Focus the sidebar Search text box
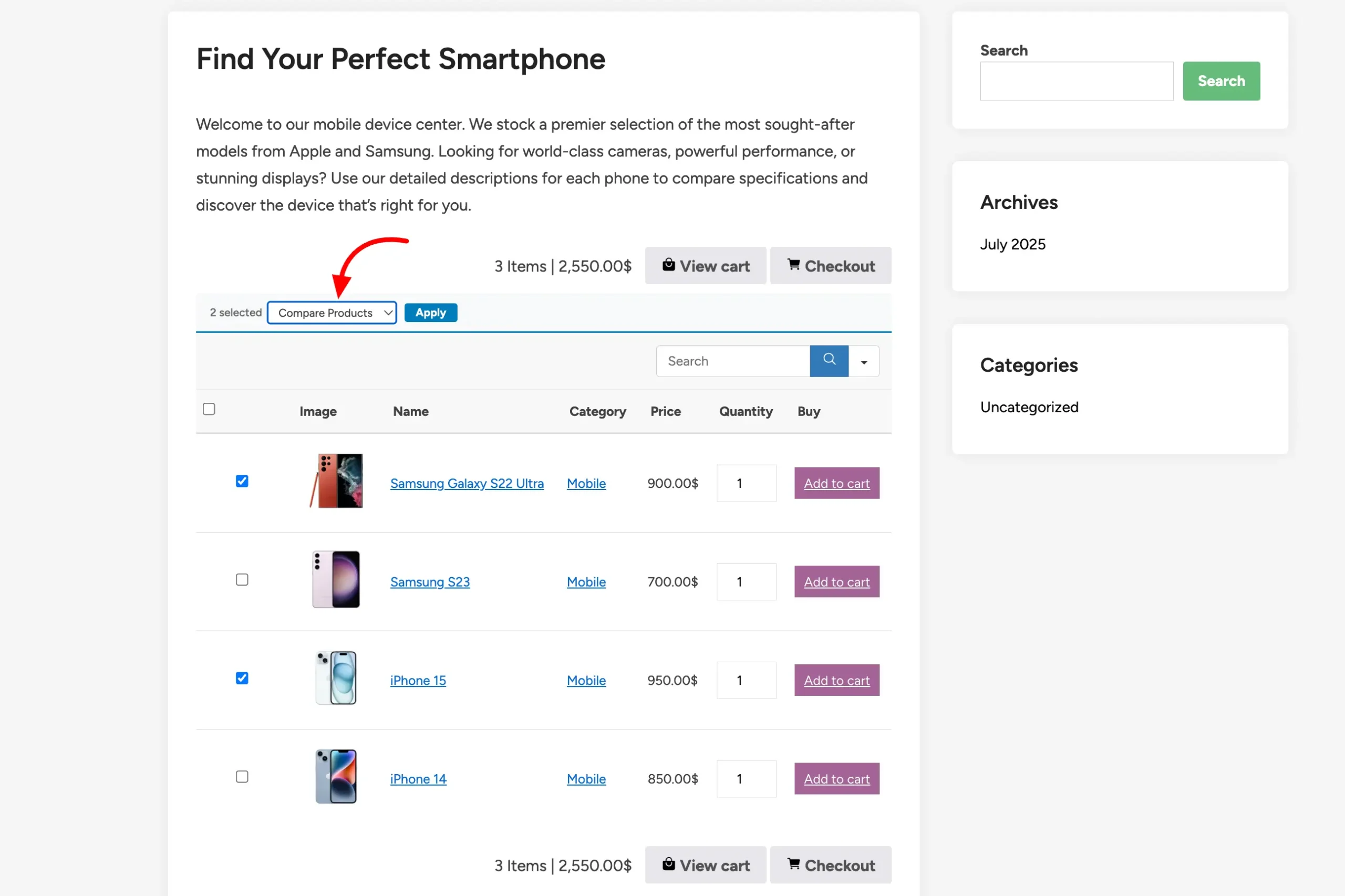The width and height of the screenshot is (1345, 896). tap(1077, 81)
